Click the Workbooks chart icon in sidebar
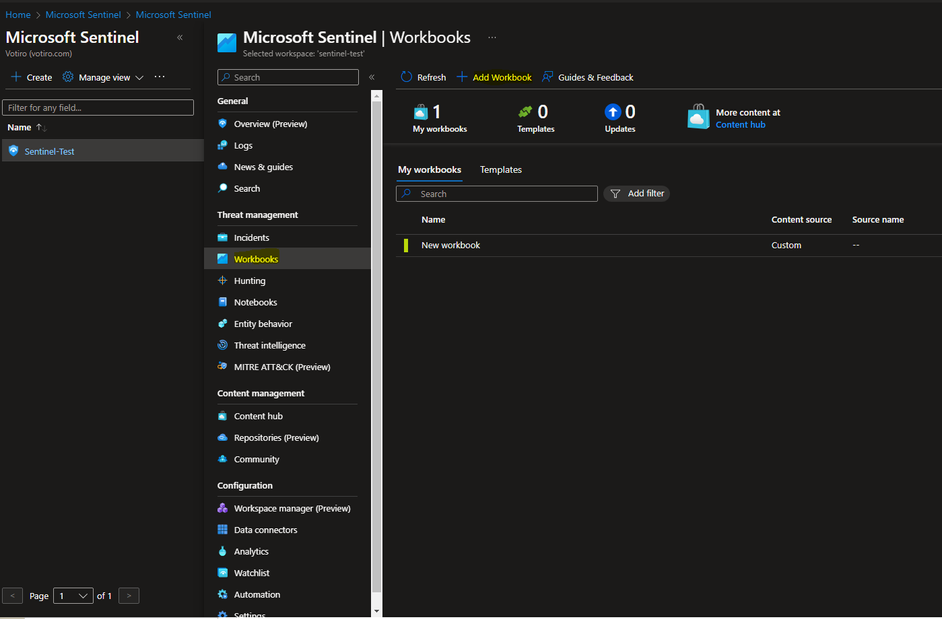Screen dimensions: 942x619 (222, 259)
